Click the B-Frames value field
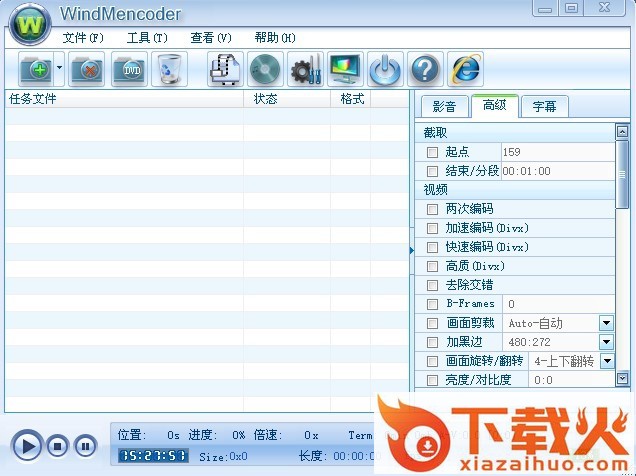Screen dimensions: 636x476 point(559,304)
